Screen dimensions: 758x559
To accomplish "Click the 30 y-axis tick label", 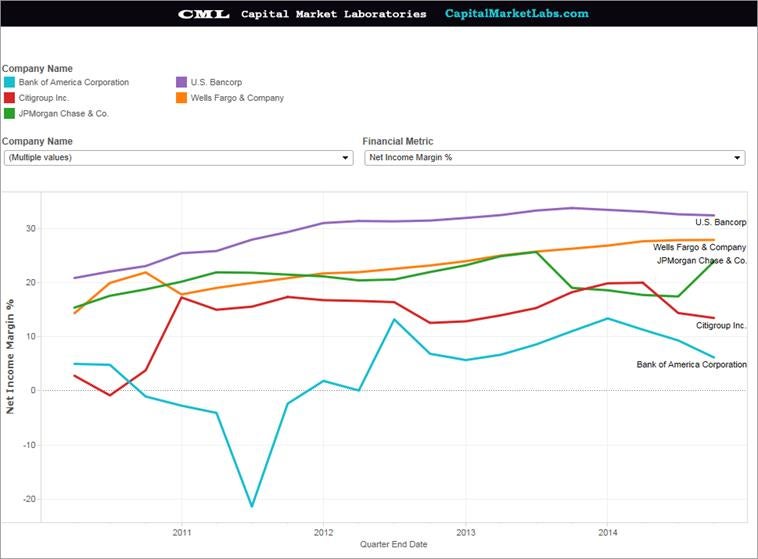I will coord(31,228).
